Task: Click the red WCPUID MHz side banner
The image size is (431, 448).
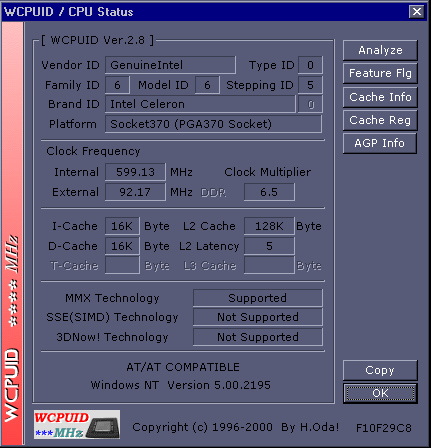Action: pos(12,233)
